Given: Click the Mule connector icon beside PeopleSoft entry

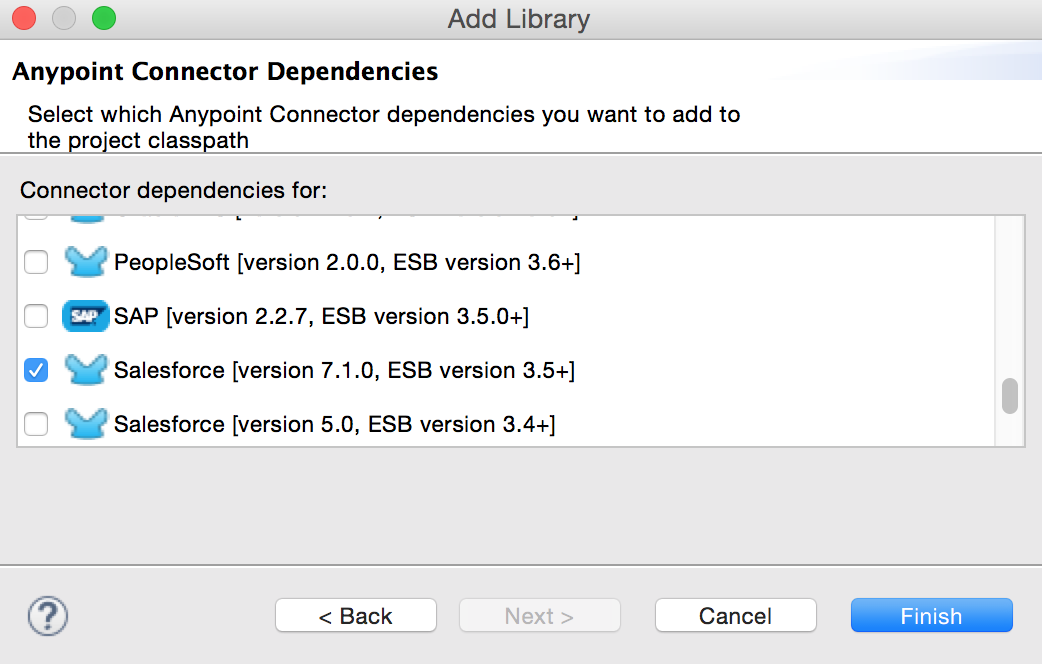Looking at the screenshot, I should click(x=87, y=262).
